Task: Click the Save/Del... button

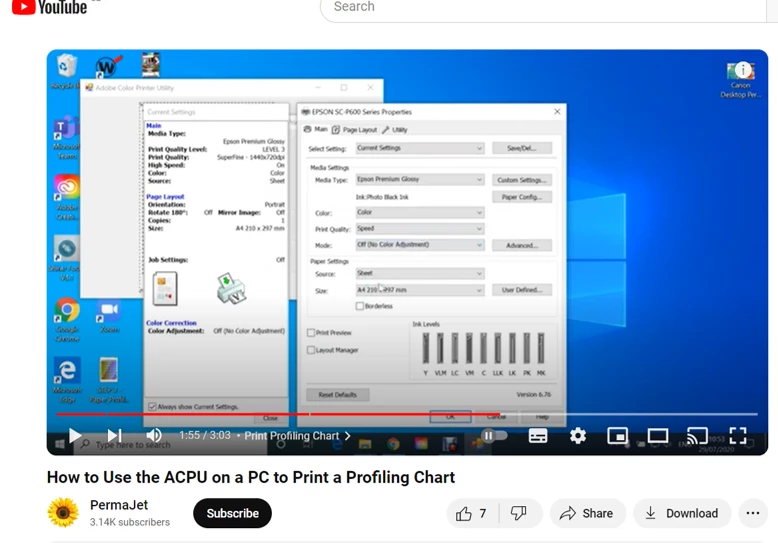Action: point(521,148)
